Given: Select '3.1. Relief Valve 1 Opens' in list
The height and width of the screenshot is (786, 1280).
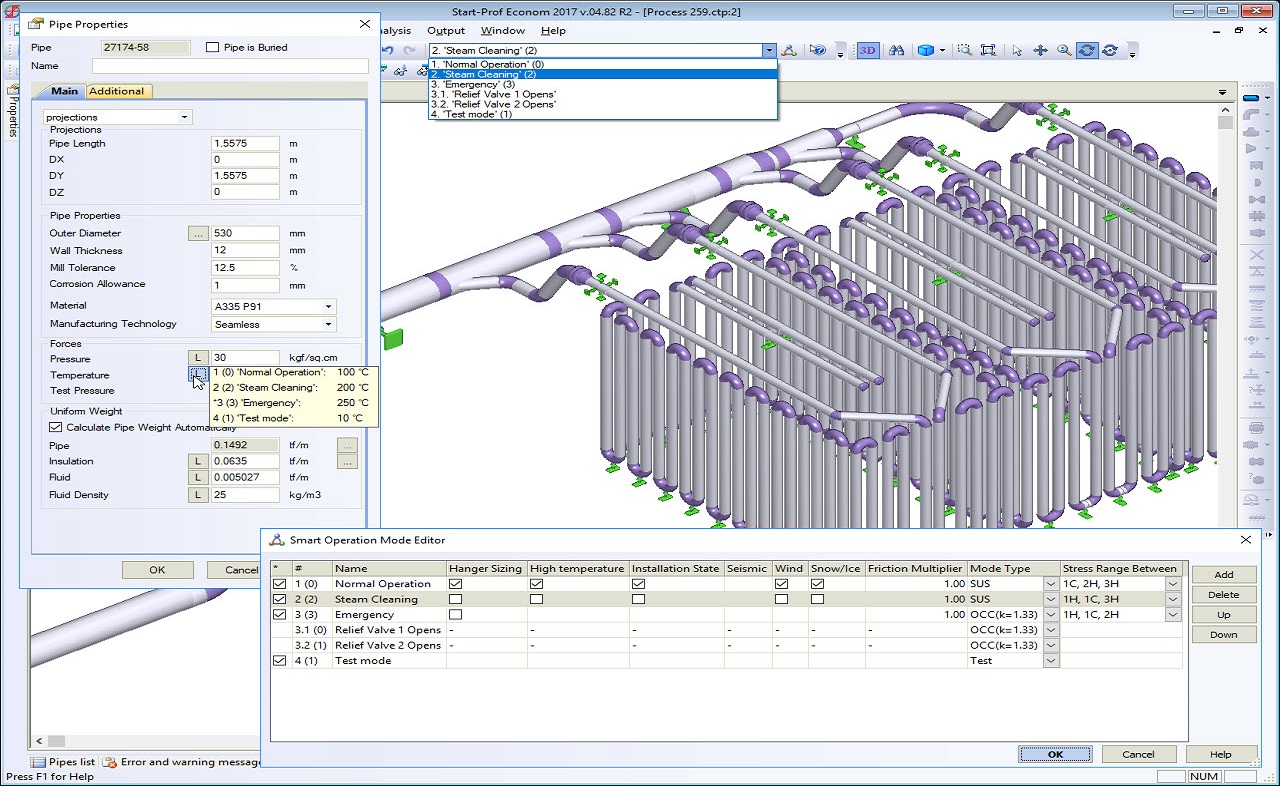Looking at the screenshot, I should pos(603,94).
